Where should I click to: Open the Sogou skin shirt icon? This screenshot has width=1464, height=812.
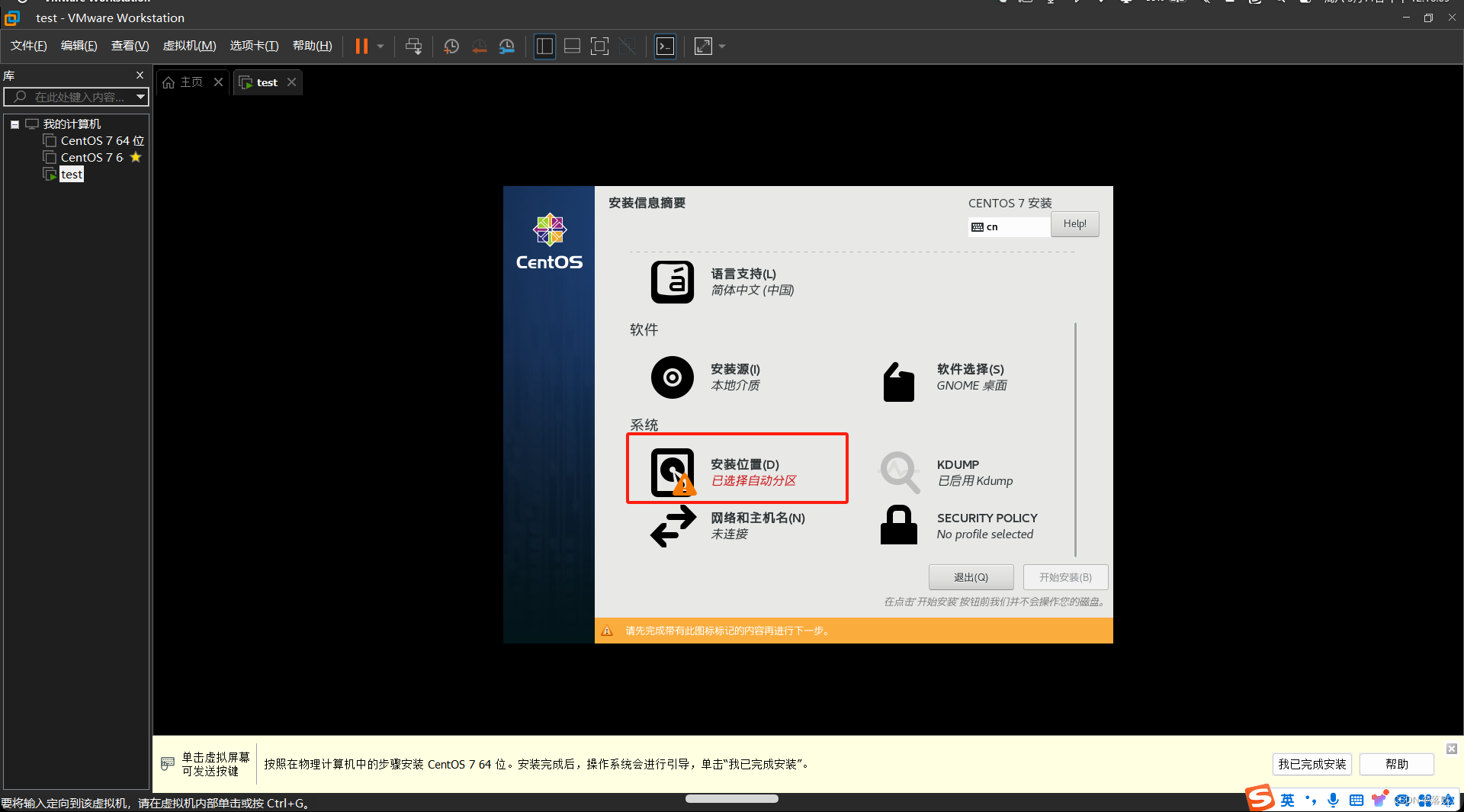tap(1379, 800)
